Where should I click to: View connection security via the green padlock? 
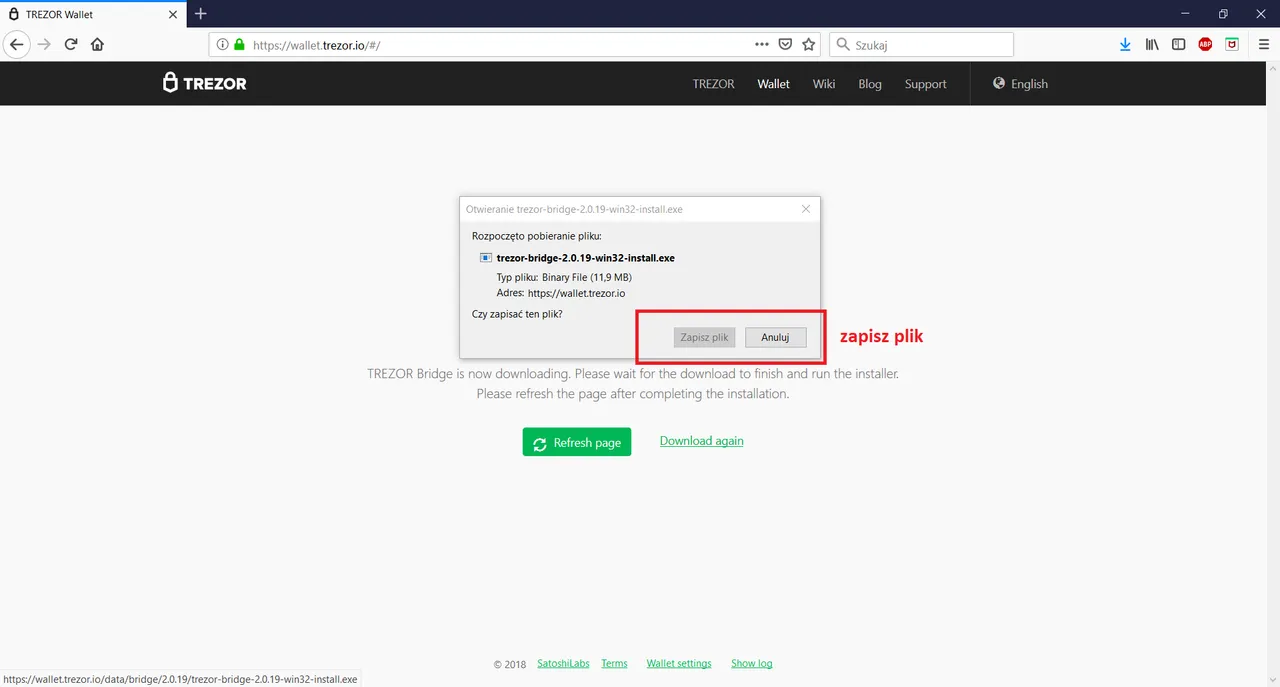(239, 44)
